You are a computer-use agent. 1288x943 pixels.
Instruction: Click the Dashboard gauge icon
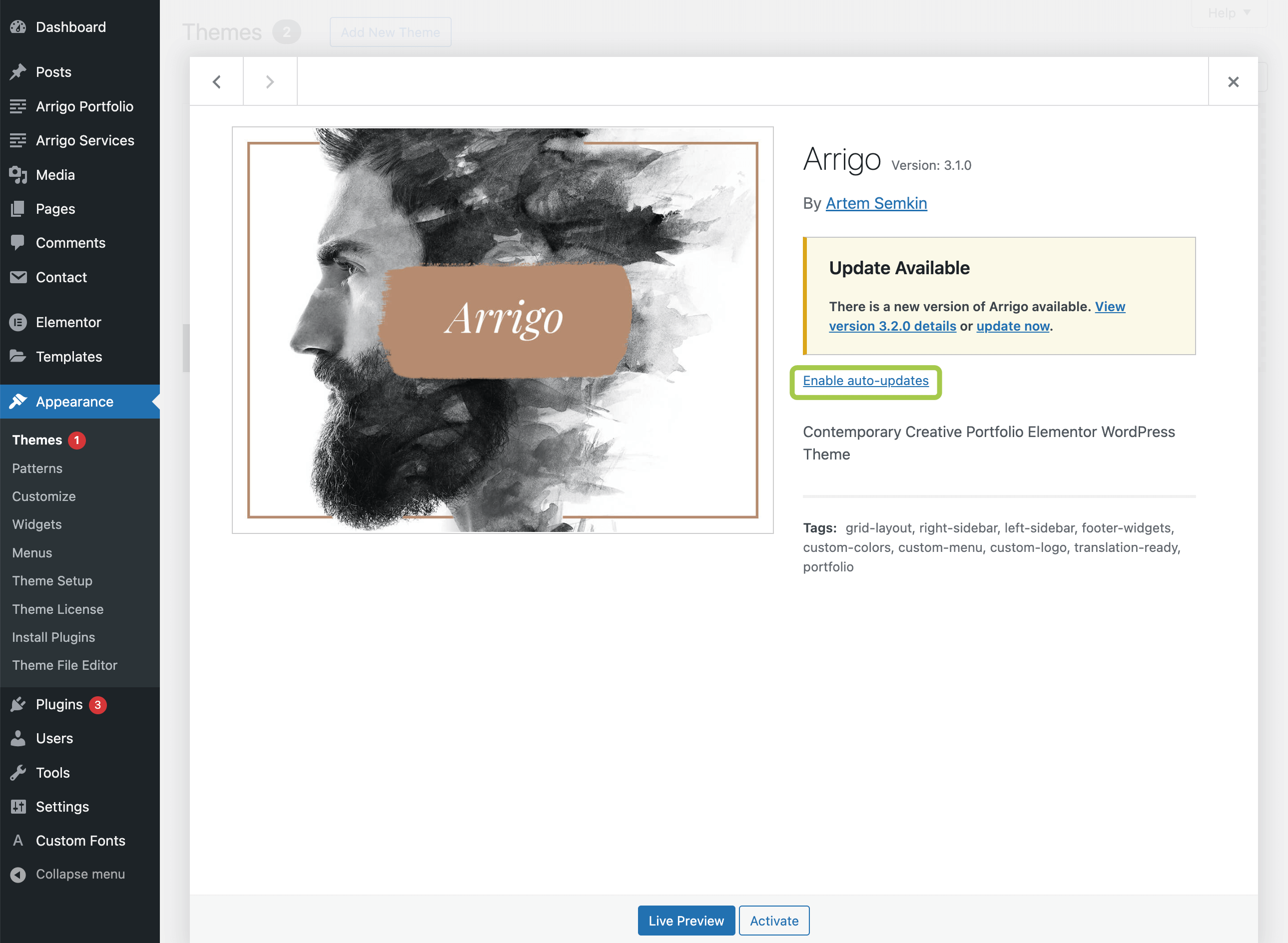tap(18, 27)
